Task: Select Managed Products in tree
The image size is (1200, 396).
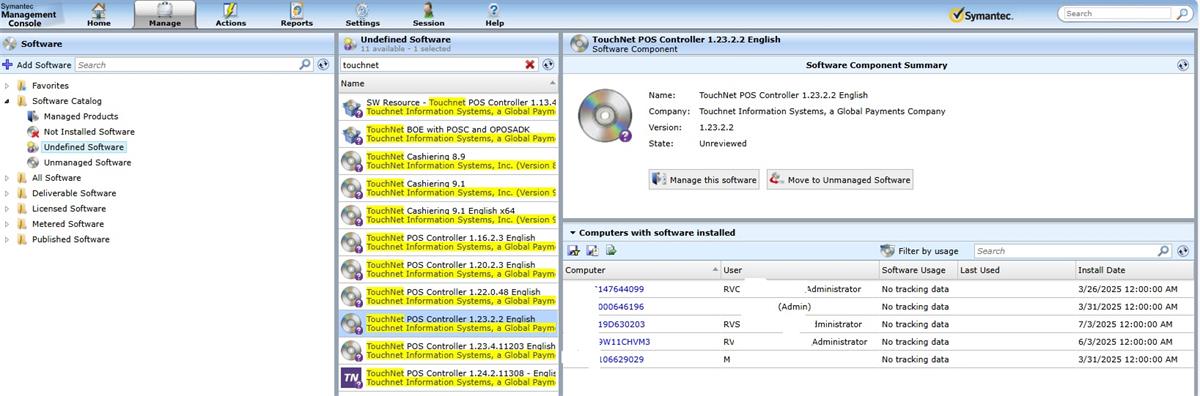Action: coord(81,116)
